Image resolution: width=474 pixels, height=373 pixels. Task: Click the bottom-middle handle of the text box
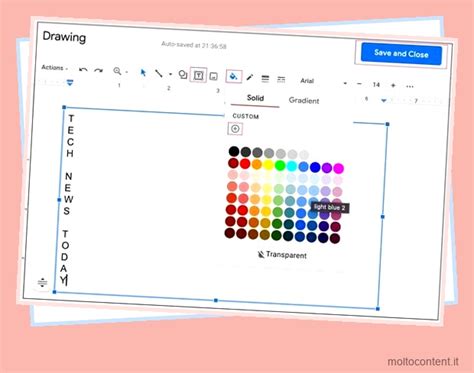point(216,300)
